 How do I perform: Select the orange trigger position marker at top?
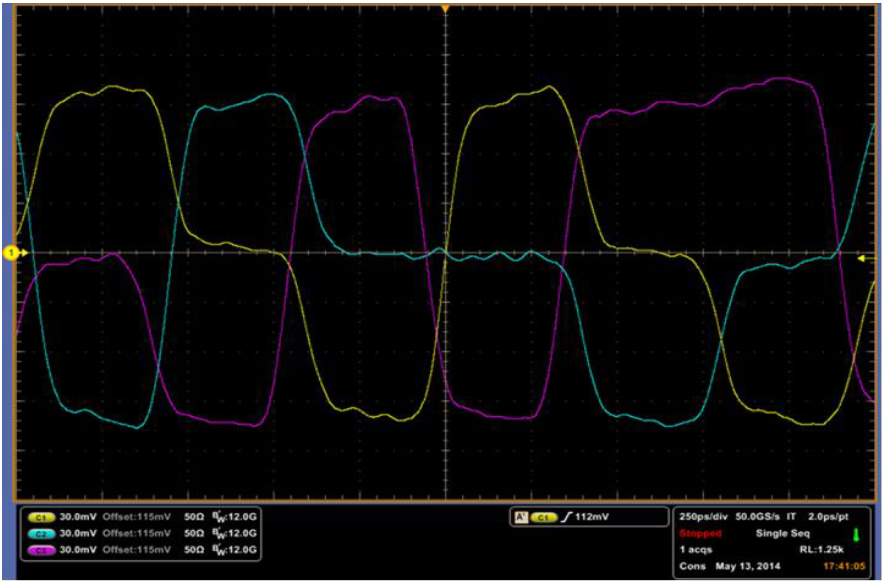point(444,8)
